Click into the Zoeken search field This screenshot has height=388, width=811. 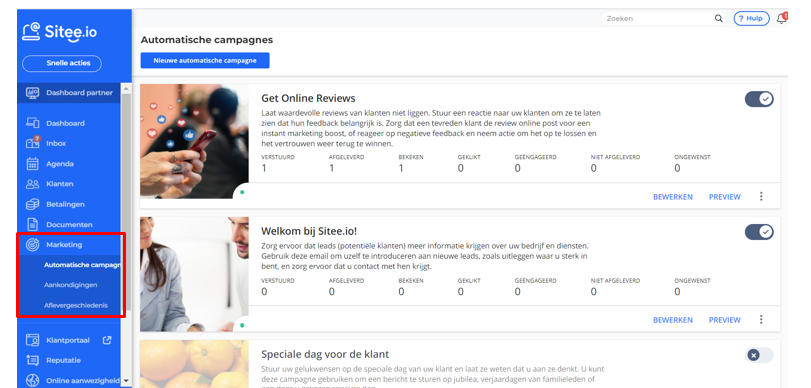(x=658, y=19)
